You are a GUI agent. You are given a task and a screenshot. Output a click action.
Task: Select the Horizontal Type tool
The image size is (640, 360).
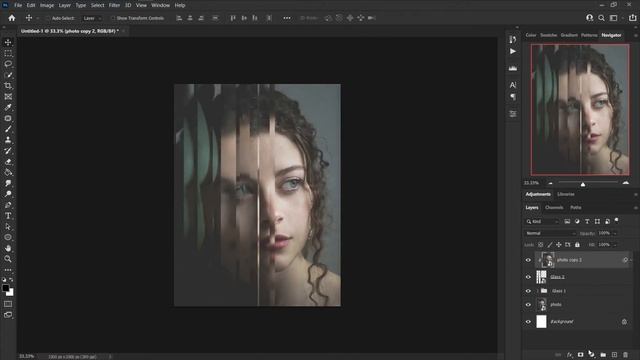tap(8, 216)
